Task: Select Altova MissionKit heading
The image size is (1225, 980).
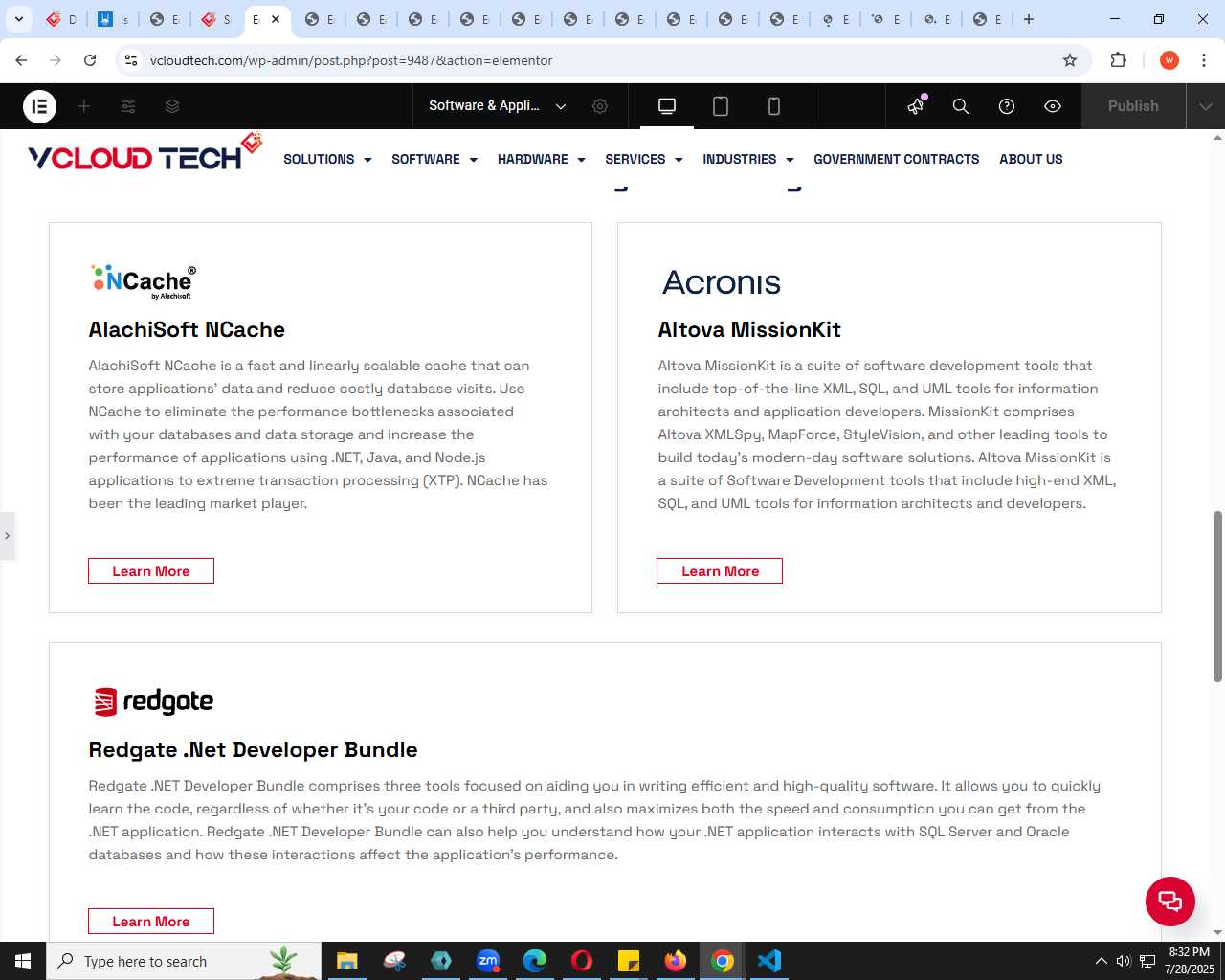Action: coord(749,329)
